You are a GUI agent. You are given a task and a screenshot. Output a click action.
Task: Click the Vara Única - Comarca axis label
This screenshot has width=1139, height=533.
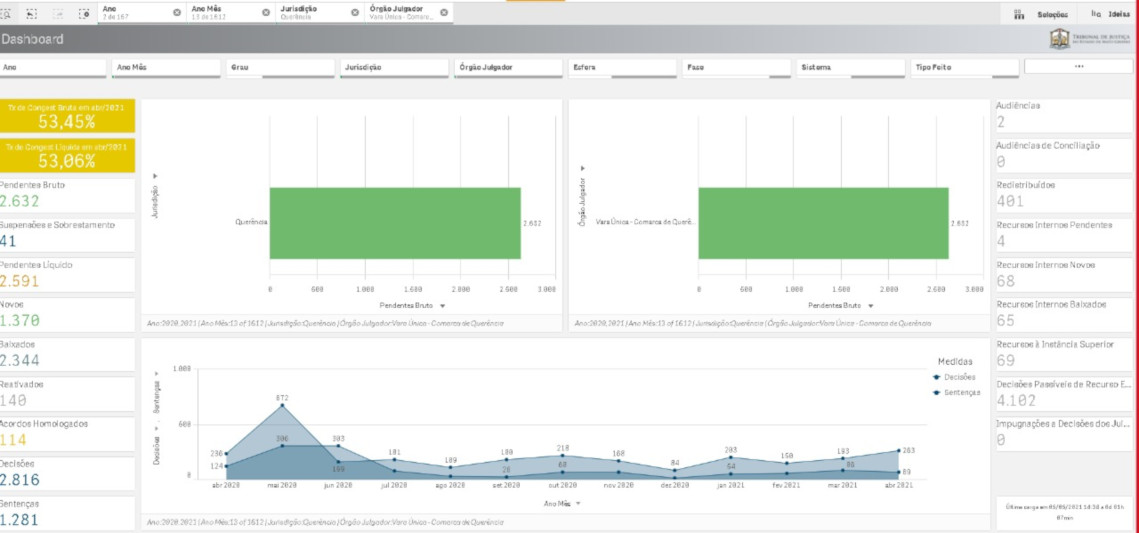[645, 222]
